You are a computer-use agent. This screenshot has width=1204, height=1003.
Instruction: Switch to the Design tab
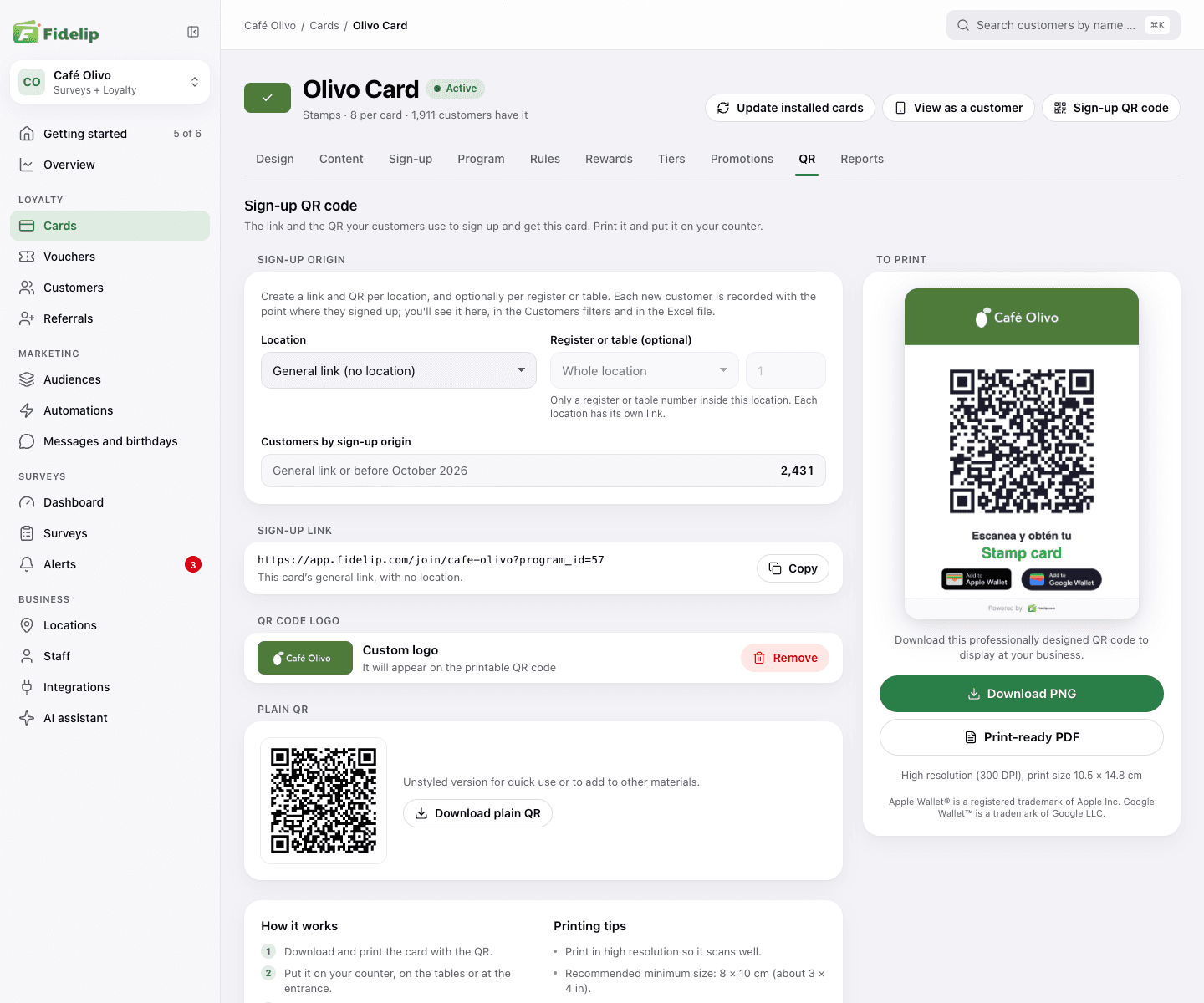(275, 159)
